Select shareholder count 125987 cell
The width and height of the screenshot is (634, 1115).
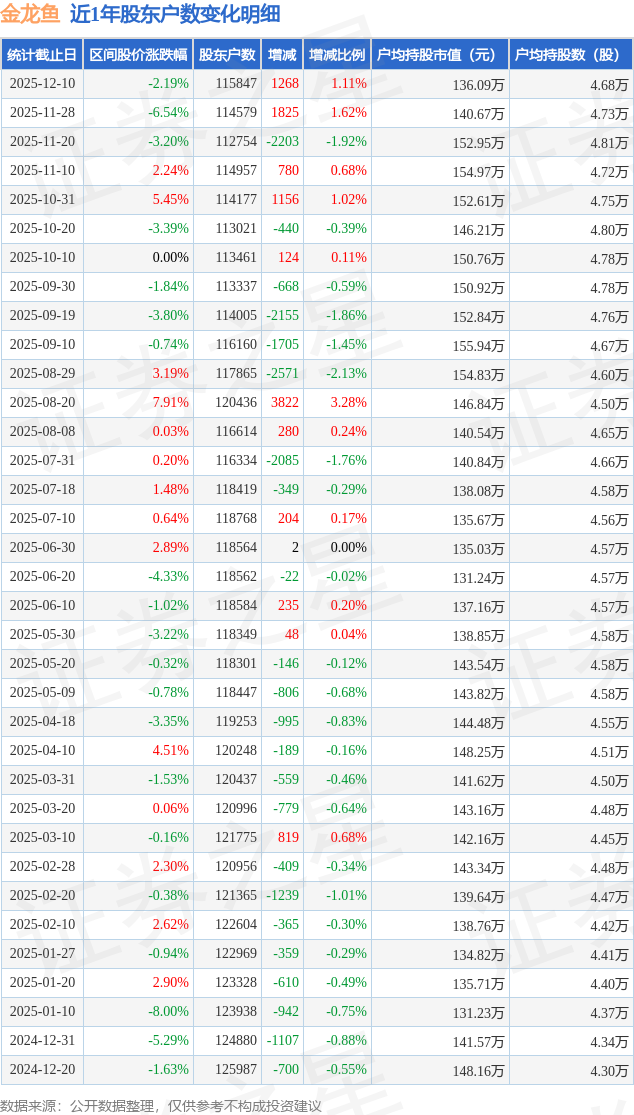pos(235,1070)
